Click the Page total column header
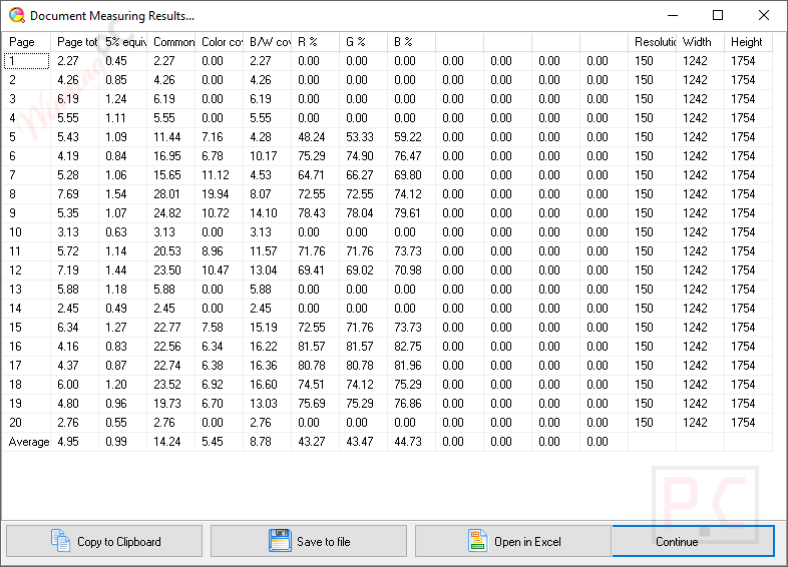 pyautogui.click(x=75, y=42)
